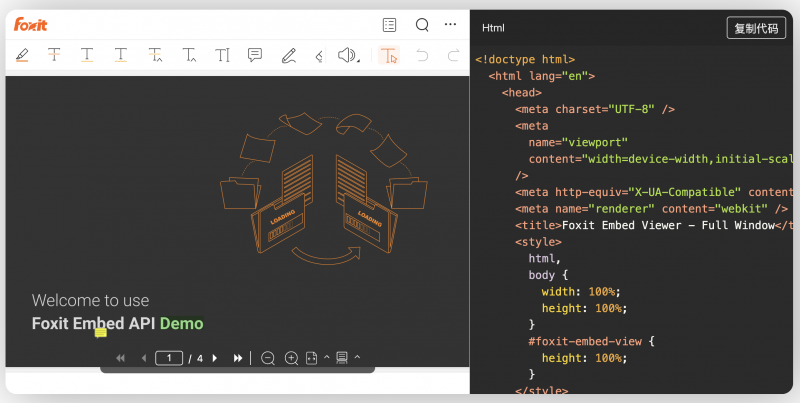Select the Strikeout text tool
800x403 pixels.
pyautogui.click(x=54, y=55)
